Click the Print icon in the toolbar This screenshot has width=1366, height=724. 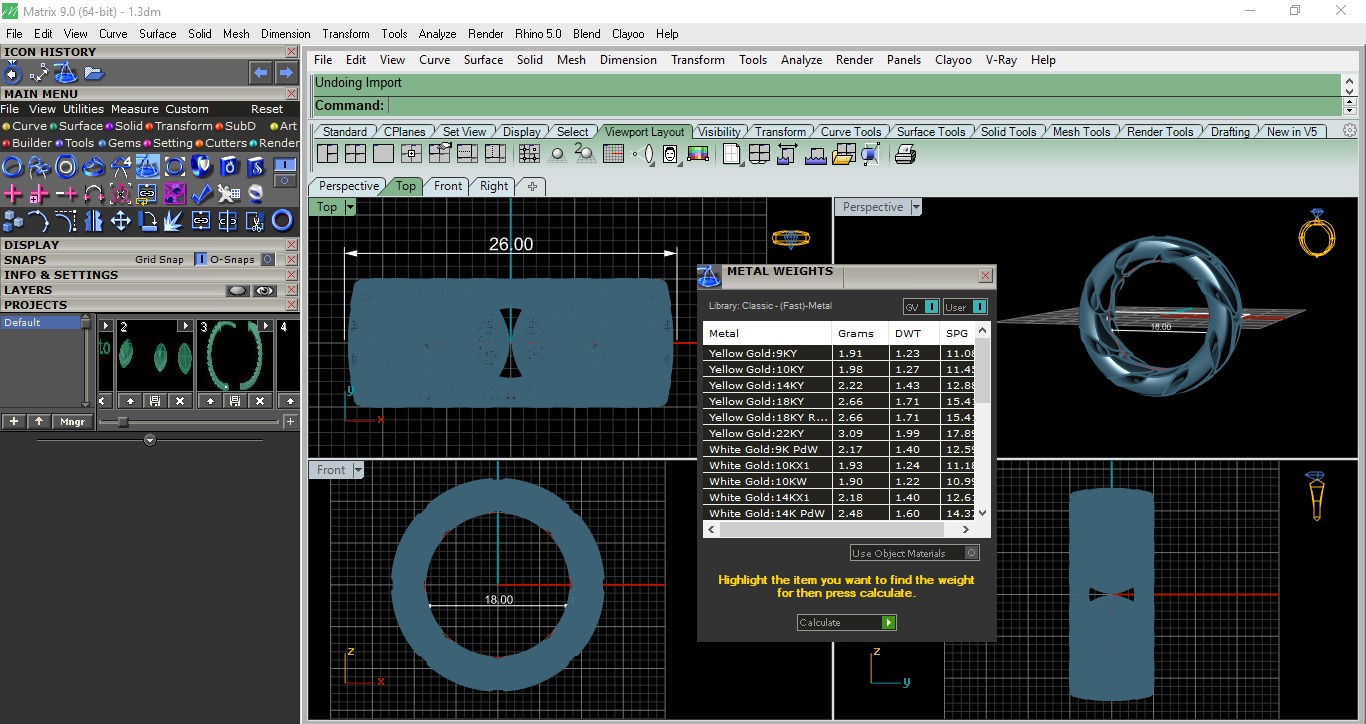tap(905, 154)
